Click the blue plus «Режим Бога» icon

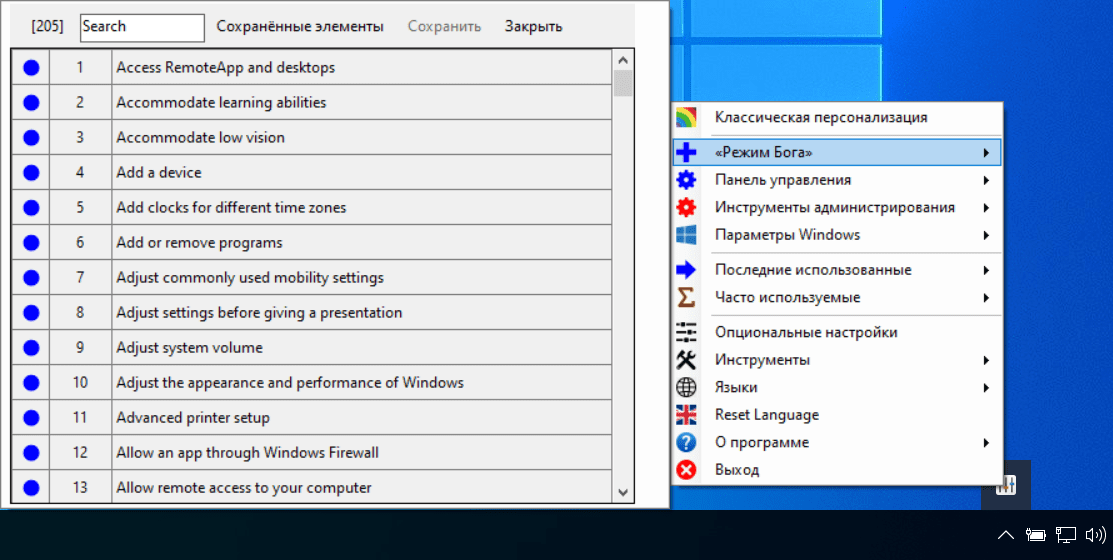tap(686, 152)
